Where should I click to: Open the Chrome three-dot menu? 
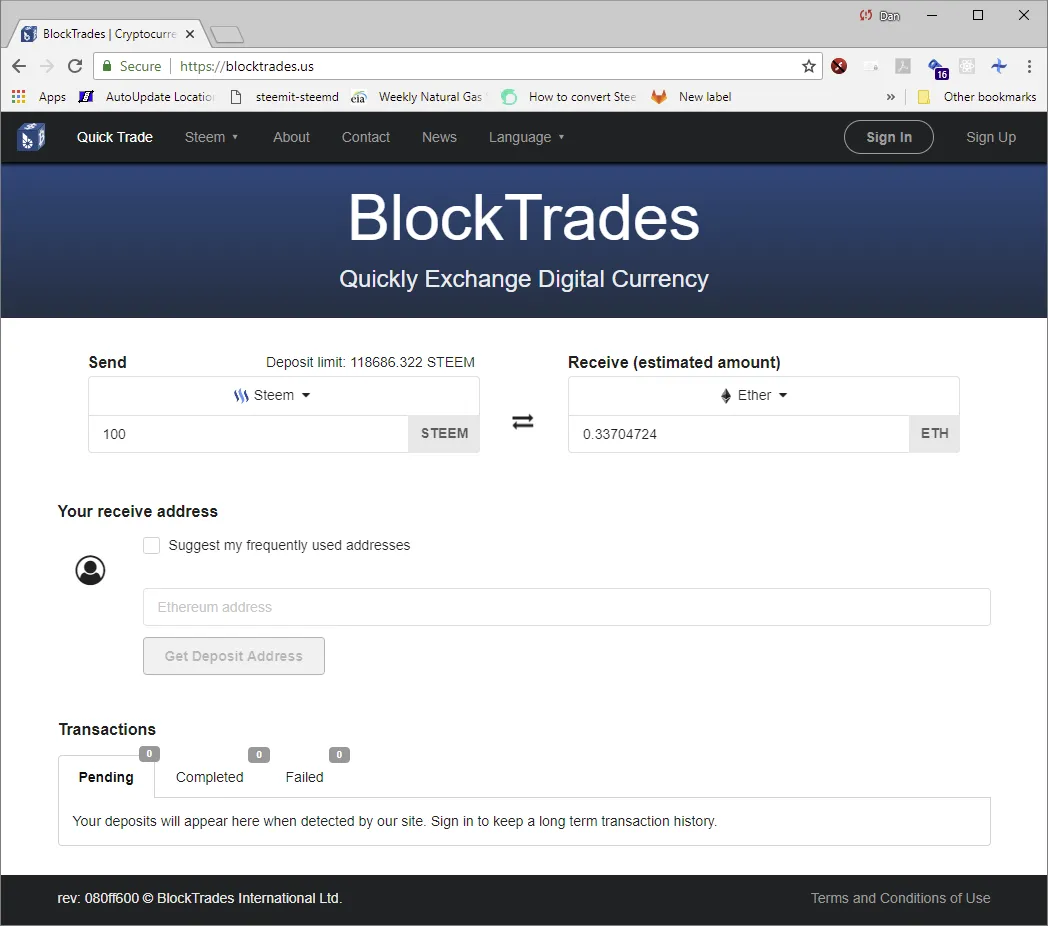(1029, 66)
